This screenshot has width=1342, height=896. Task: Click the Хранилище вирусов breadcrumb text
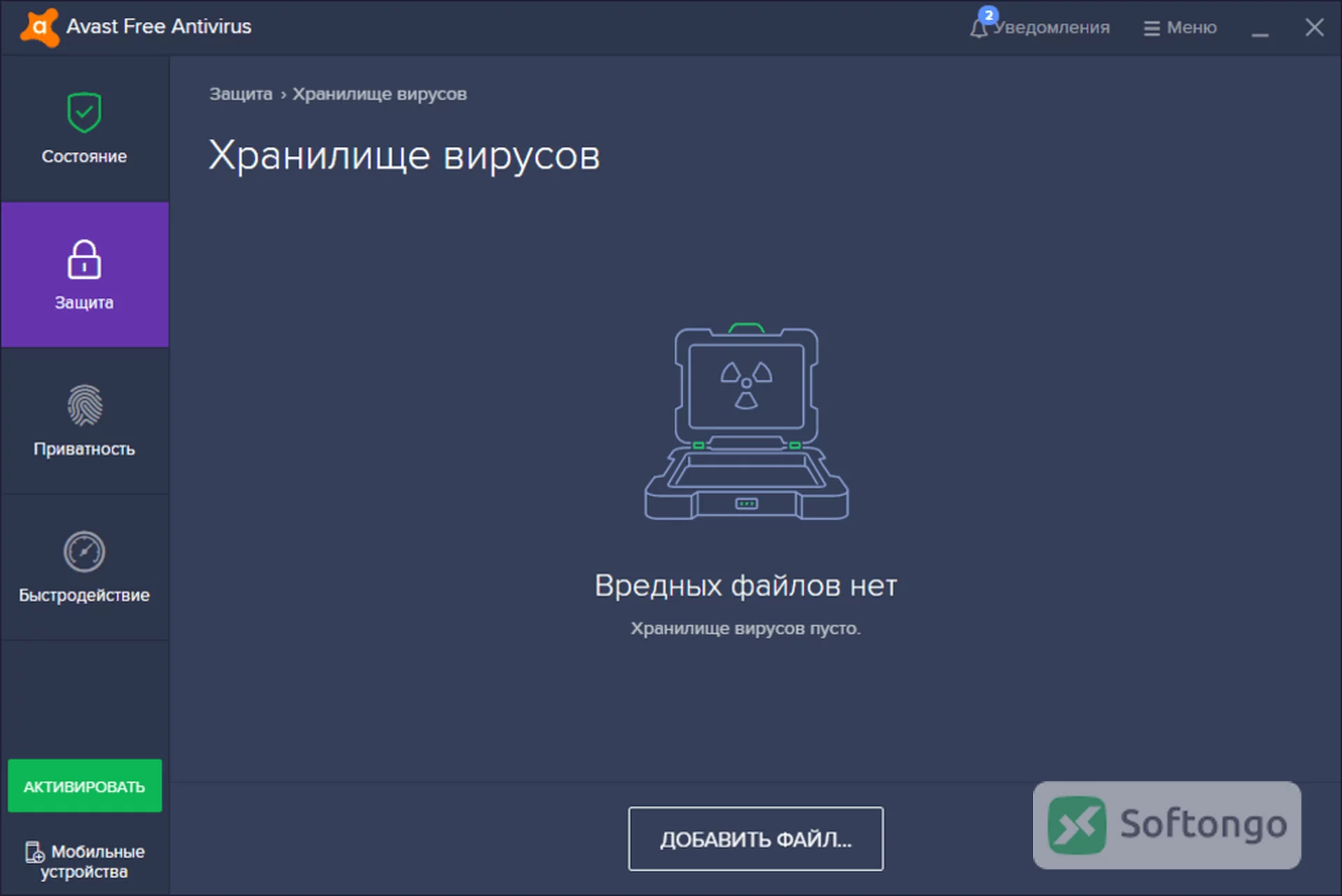click(x=380, y=94)
